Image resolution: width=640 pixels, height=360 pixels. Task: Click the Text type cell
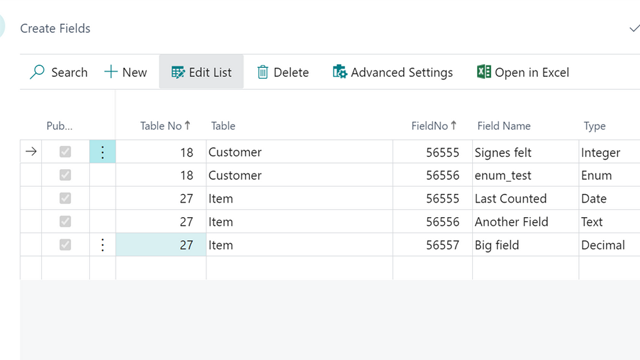[609, 222]
